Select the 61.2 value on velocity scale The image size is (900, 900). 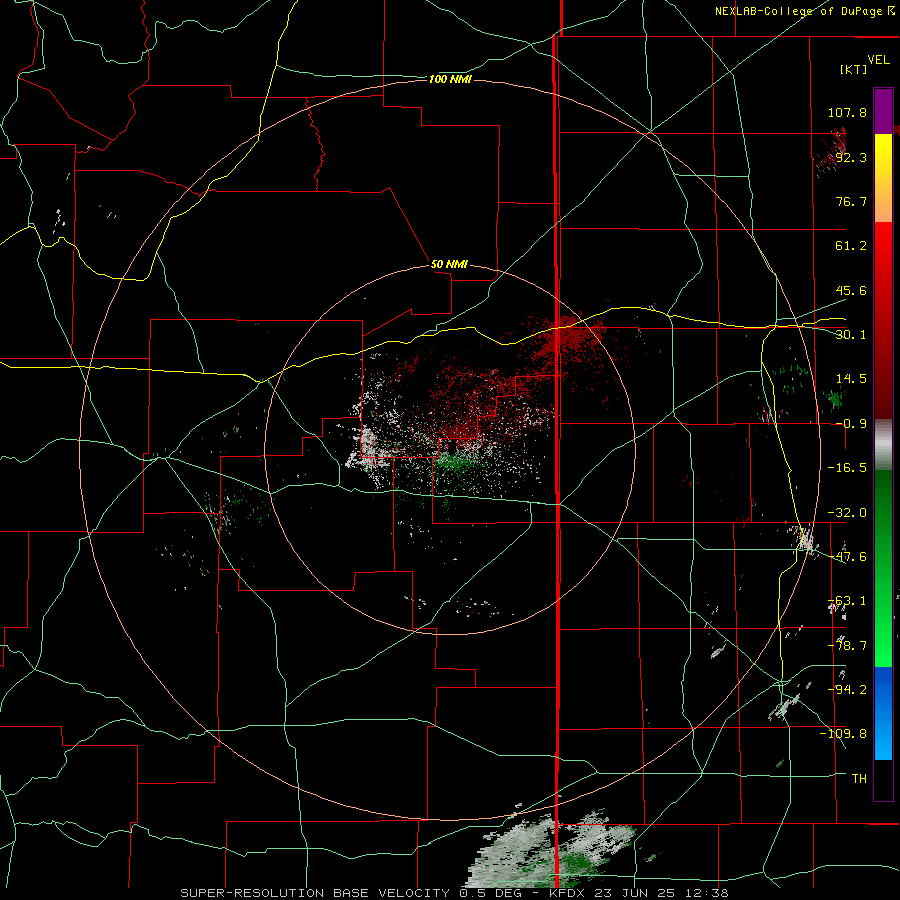851,246
